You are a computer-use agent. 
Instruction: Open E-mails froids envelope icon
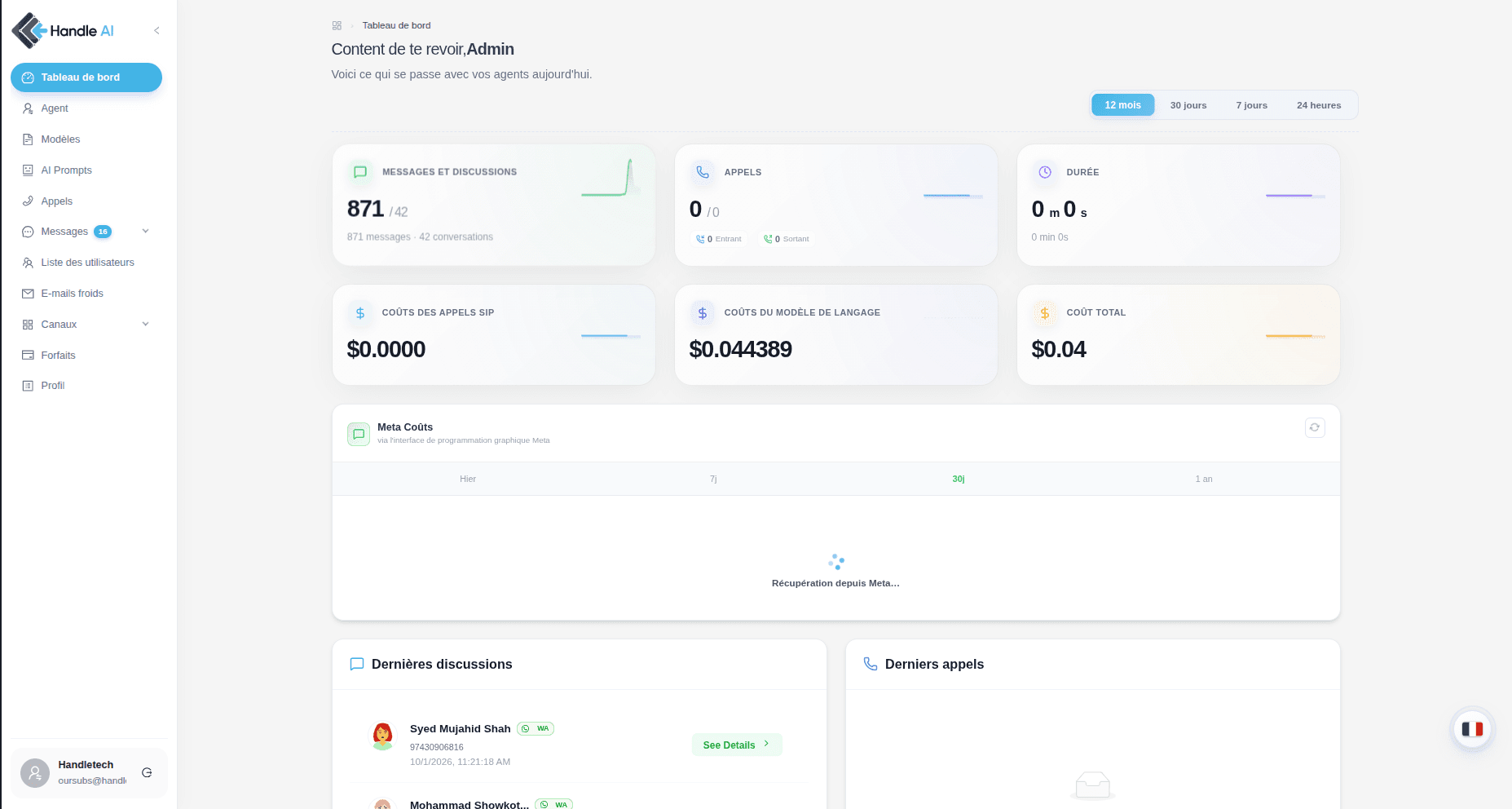(28, 294)
